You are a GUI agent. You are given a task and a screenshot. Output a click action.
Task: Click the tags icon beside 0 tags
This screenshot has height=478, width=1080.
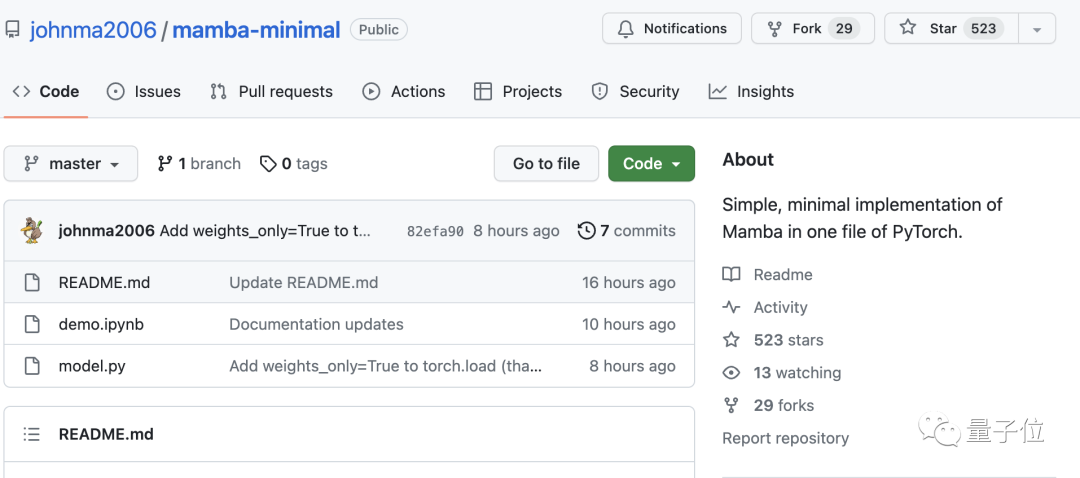click(x=268, y=164)
